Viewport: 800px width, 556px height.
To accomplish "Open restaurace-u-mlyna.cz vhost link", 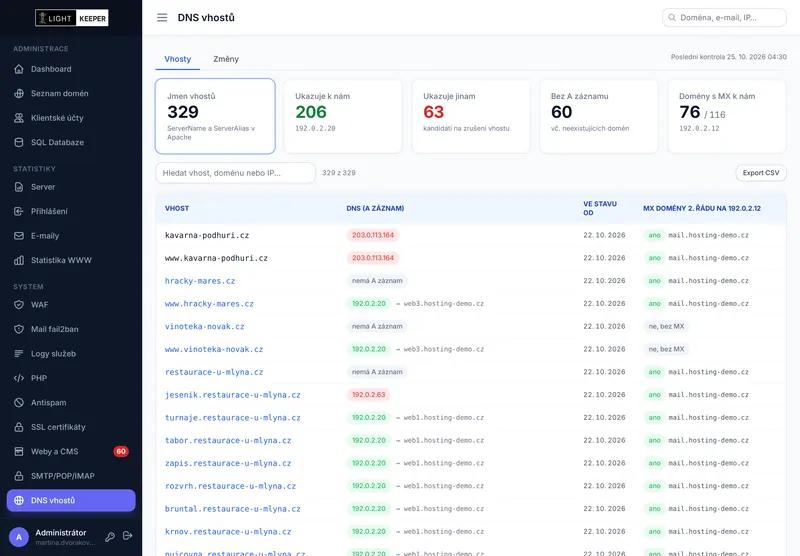I will pos(214,372).
